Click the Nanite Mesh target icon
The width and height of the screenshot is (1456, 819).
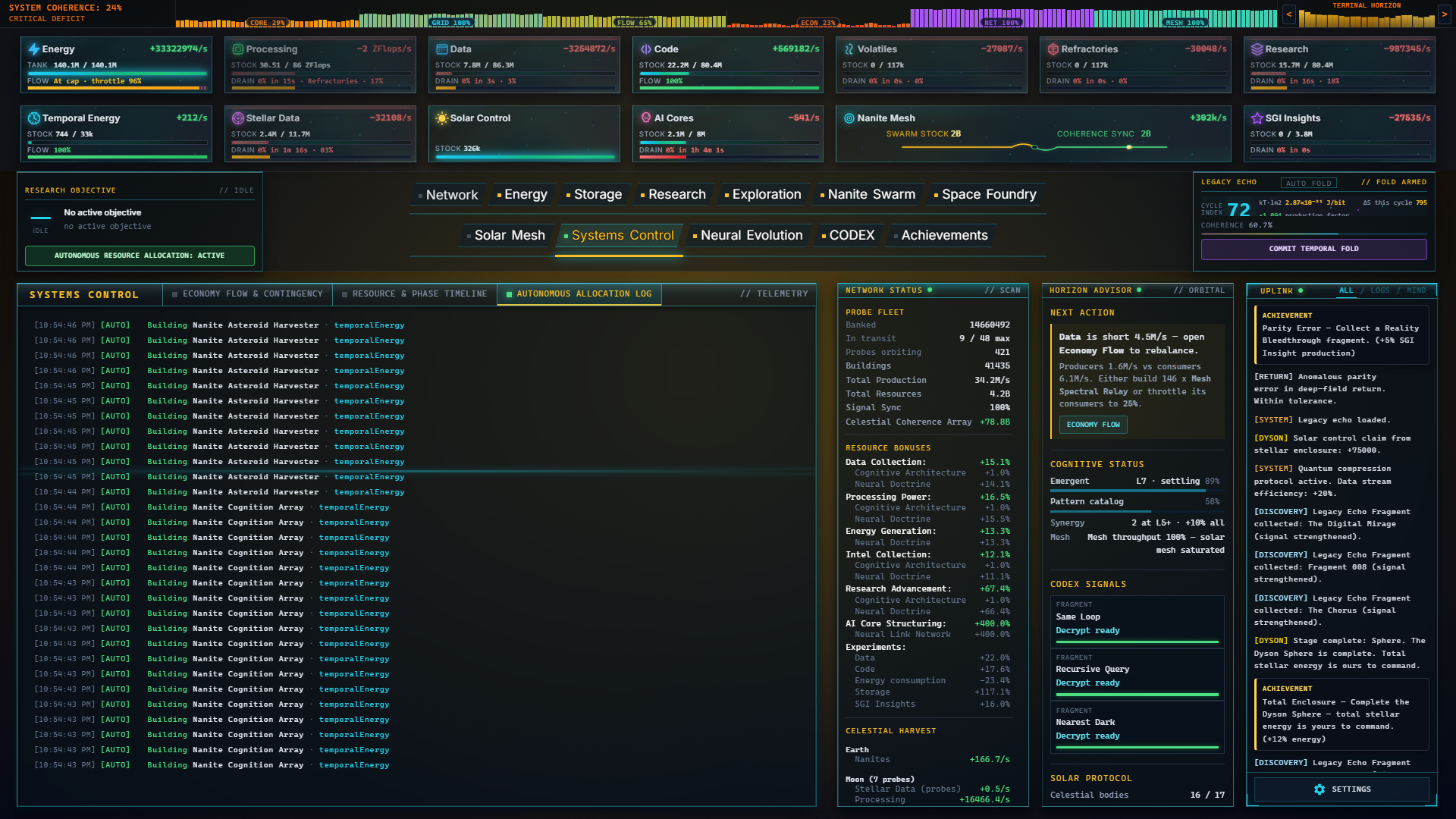coord(849,118)
